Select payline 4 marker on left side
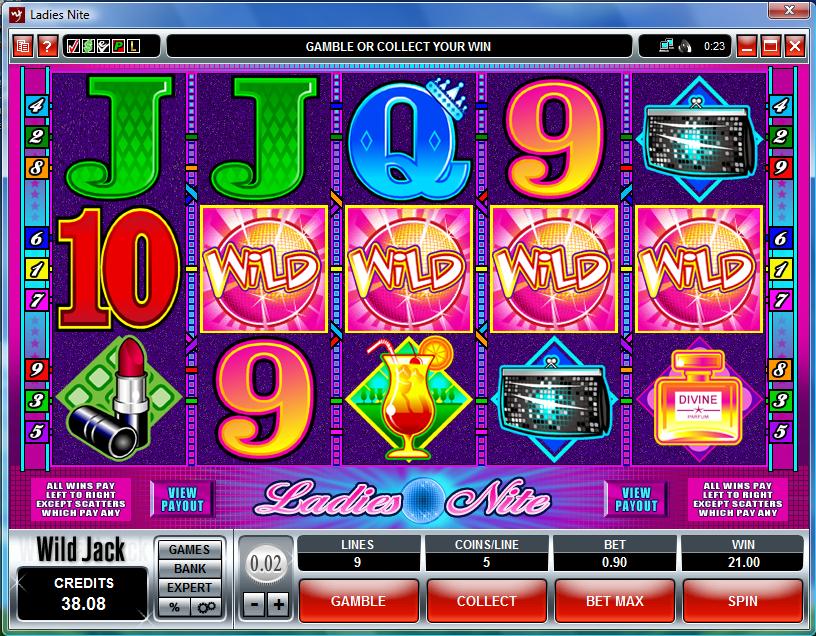Image resolution: width=816 pixels, height=636 pixels. coord(36,106)
